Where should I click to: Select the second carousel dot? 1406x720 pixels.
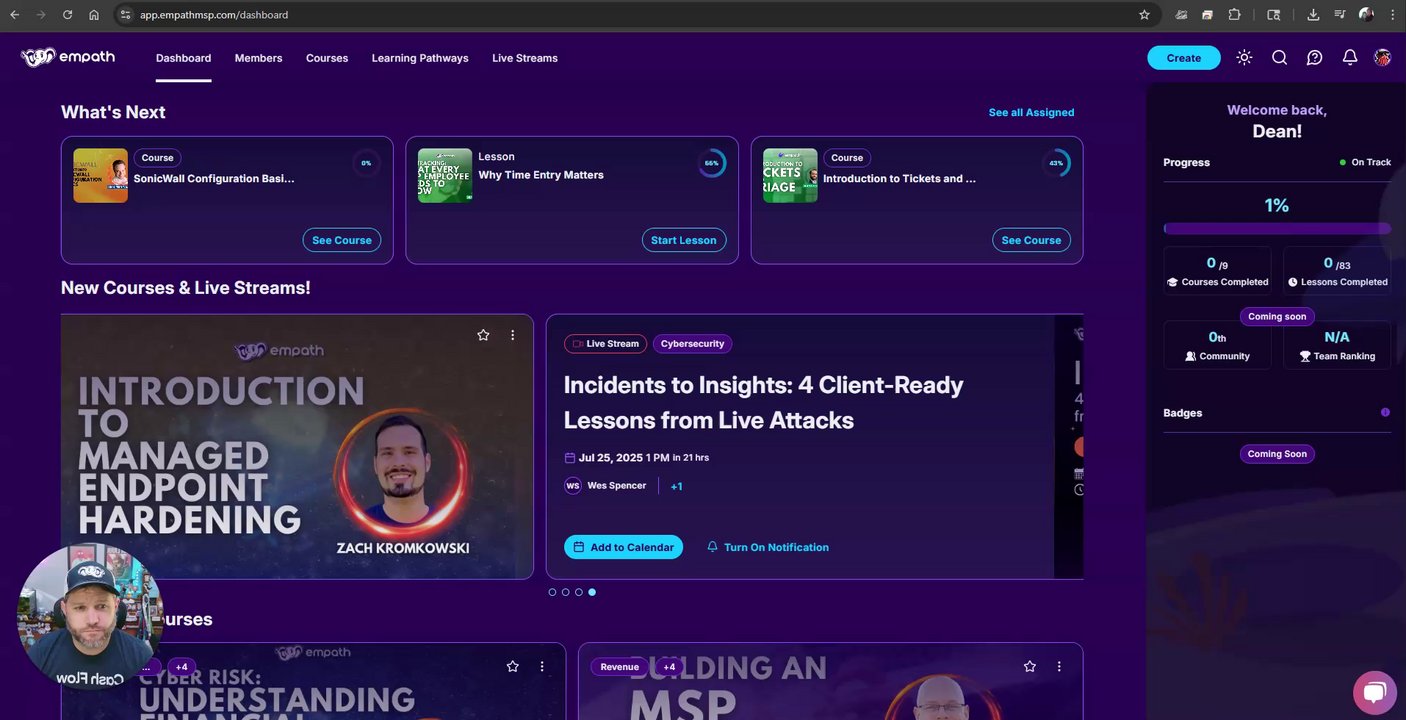[565, 592]
